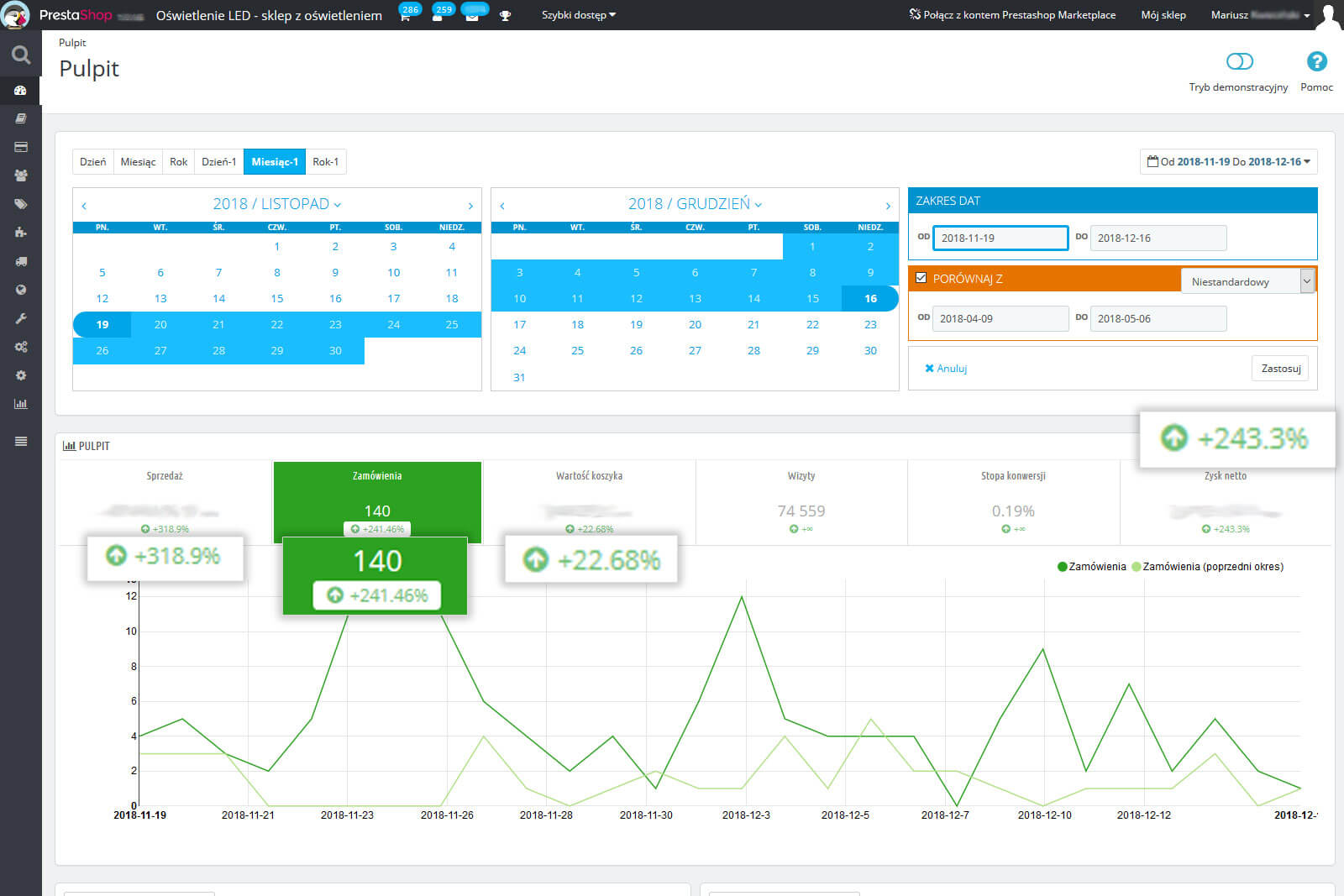
Task: Click the Anuluj link
Action: pos(946,369)
